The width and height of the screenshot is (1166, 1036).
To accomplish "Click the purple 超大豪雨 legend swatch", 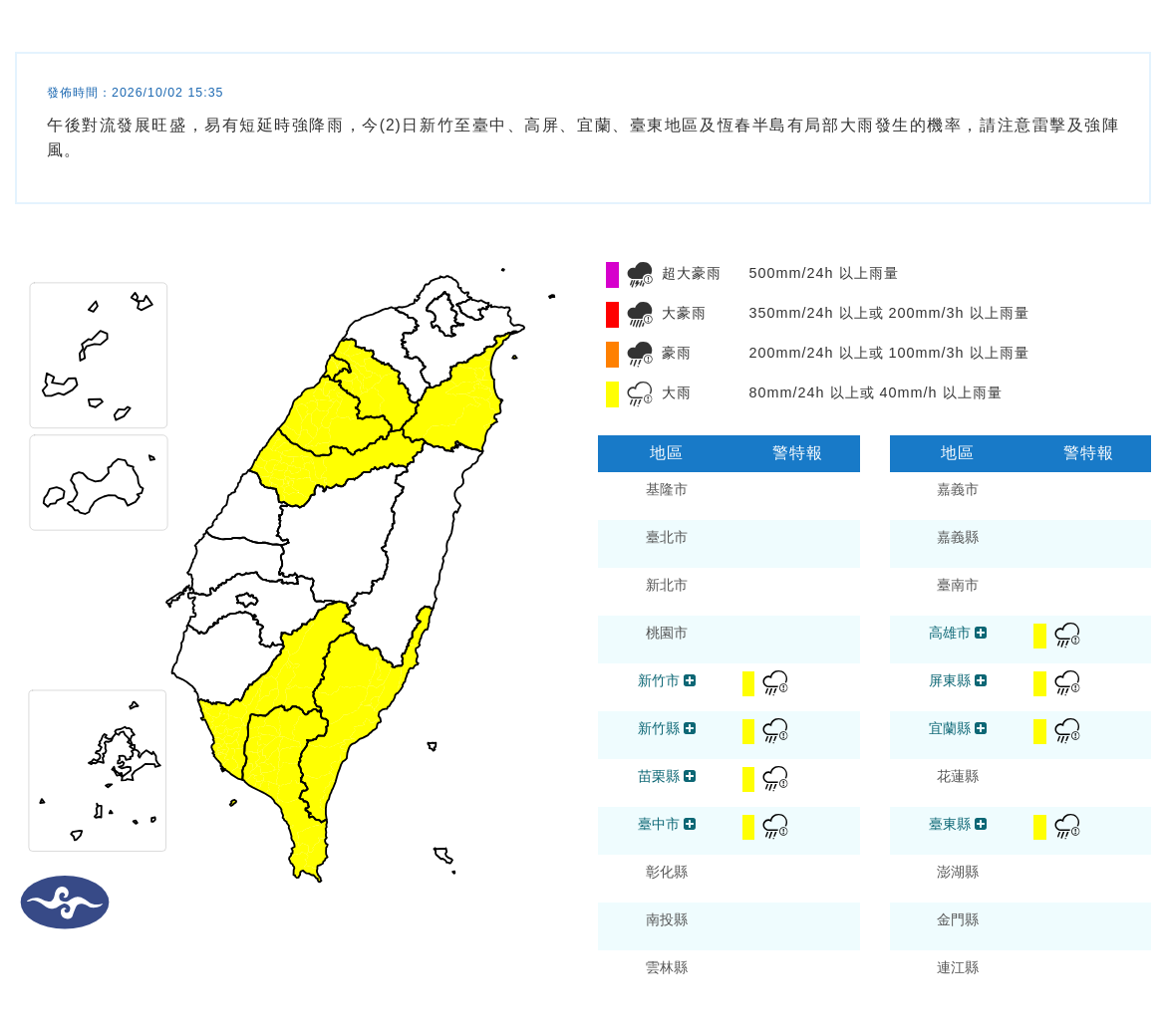I will pos(612,274).
